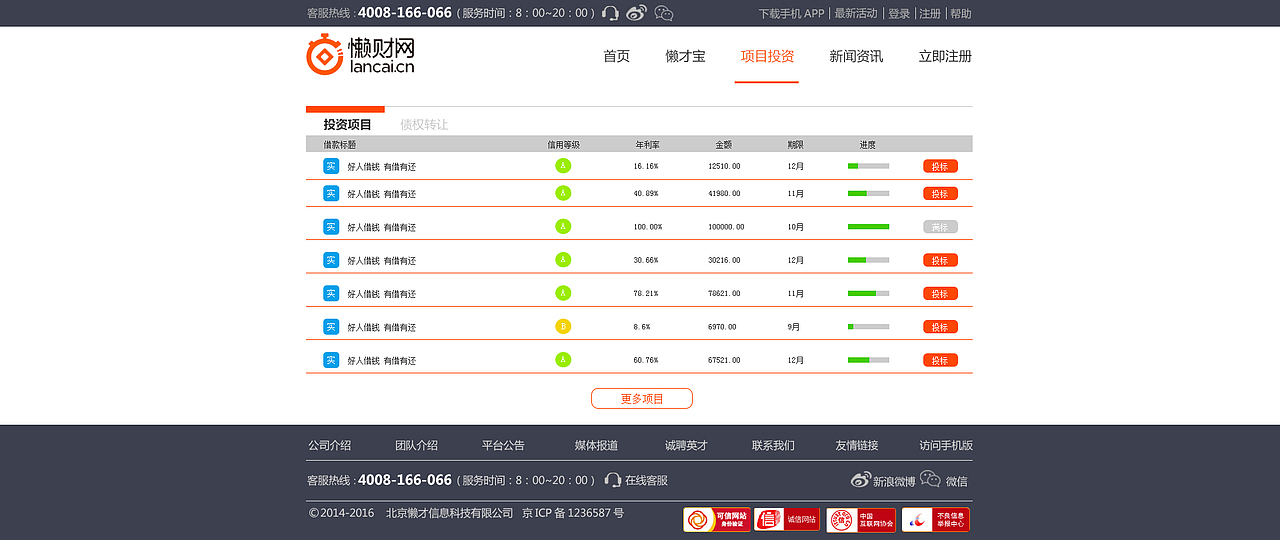
Task: Open 最新活动 link in top bar
Action: tap(856, 13)
